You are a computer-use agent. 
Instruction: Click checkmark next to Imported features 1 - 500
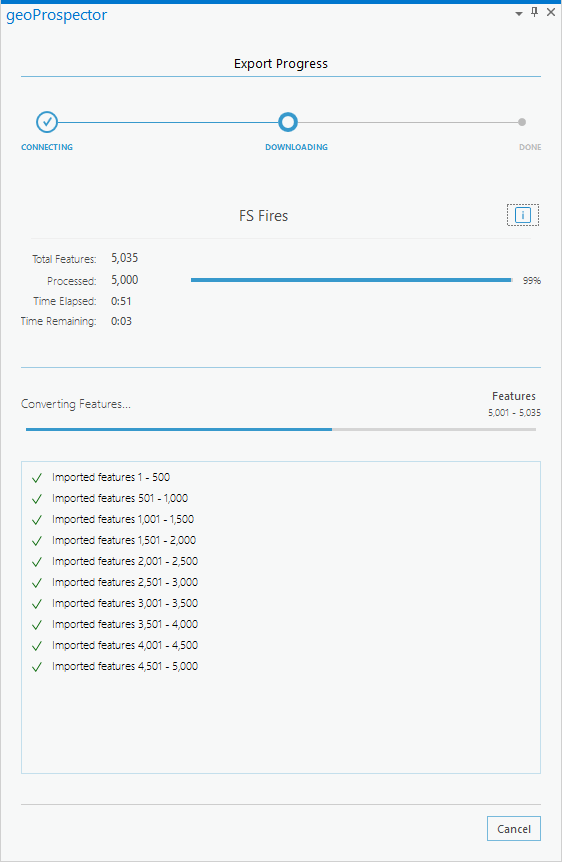[x=37, y=478]
